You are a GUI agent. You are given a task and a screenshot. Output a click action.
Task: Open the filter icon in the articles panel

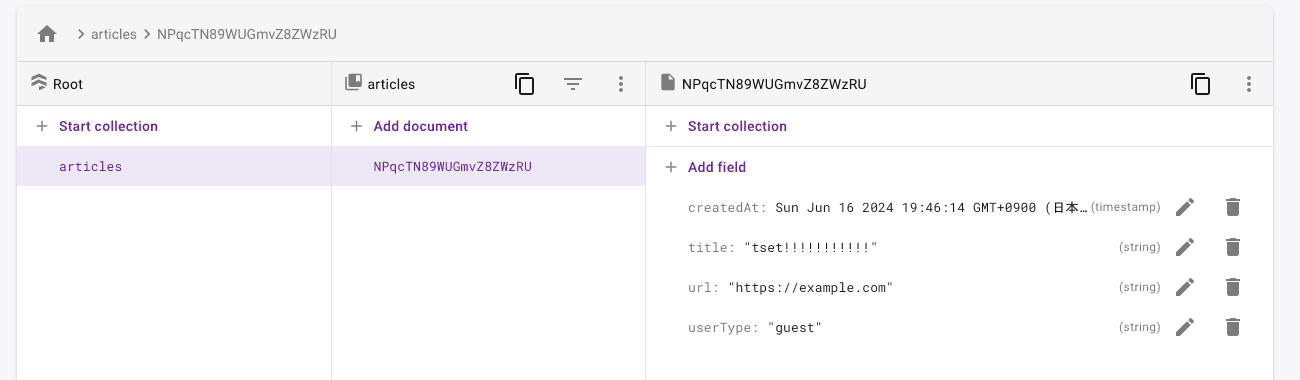[x=573, y=85]
